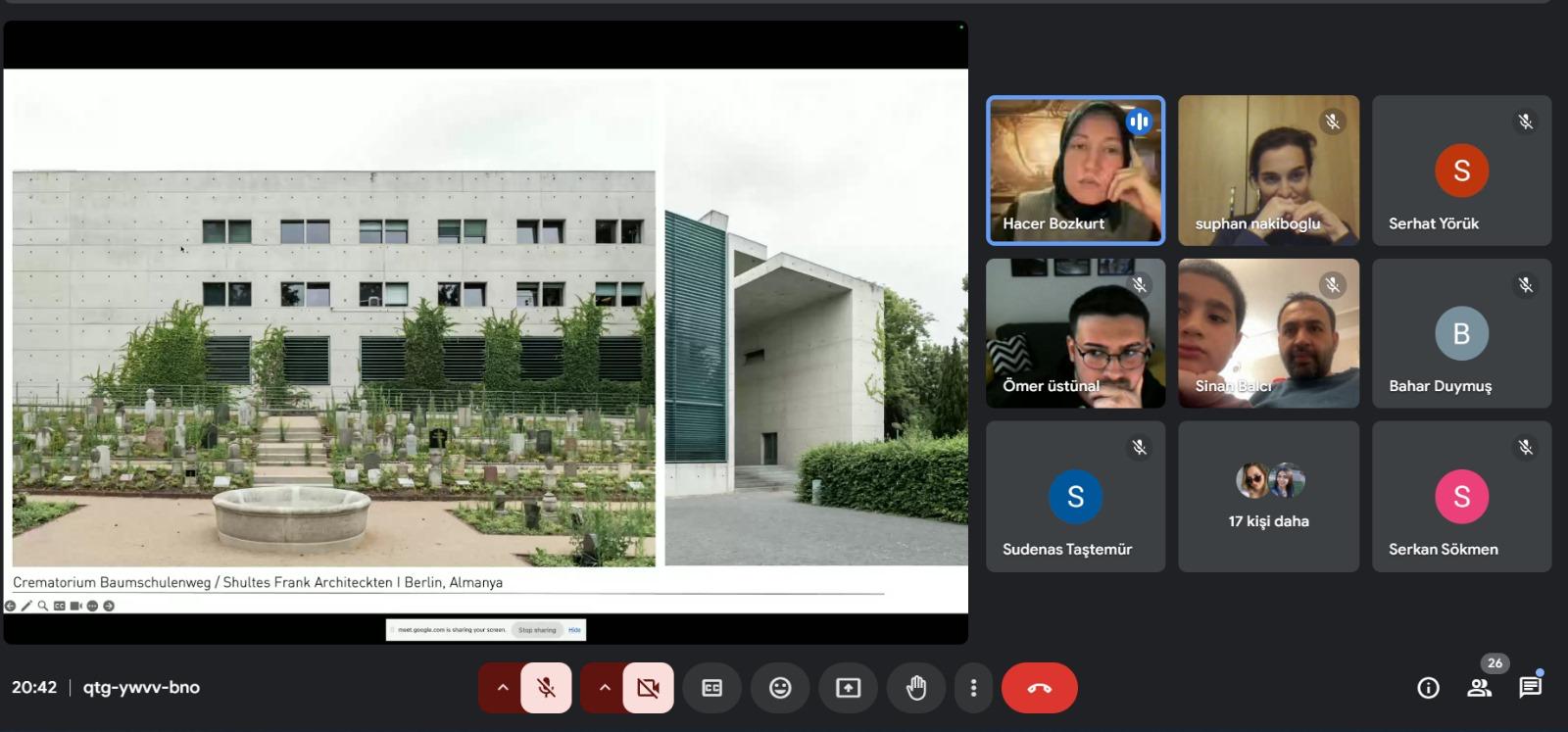1568x732 pixels.
Task: Click the speaking indicator on Hacer Bozkurt
Action: coord(1139,122)
